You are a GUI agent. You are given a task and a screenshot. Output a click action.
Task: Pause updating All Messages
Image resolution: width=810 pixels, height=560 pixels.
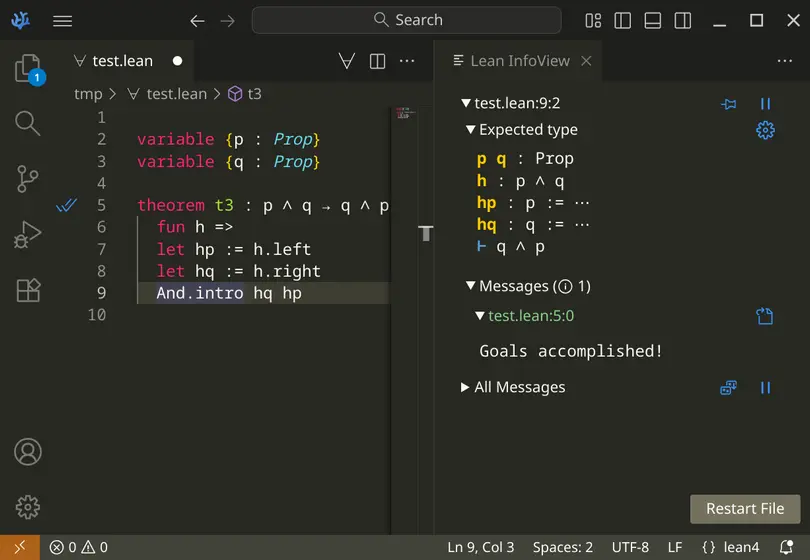tap(766, 387)
